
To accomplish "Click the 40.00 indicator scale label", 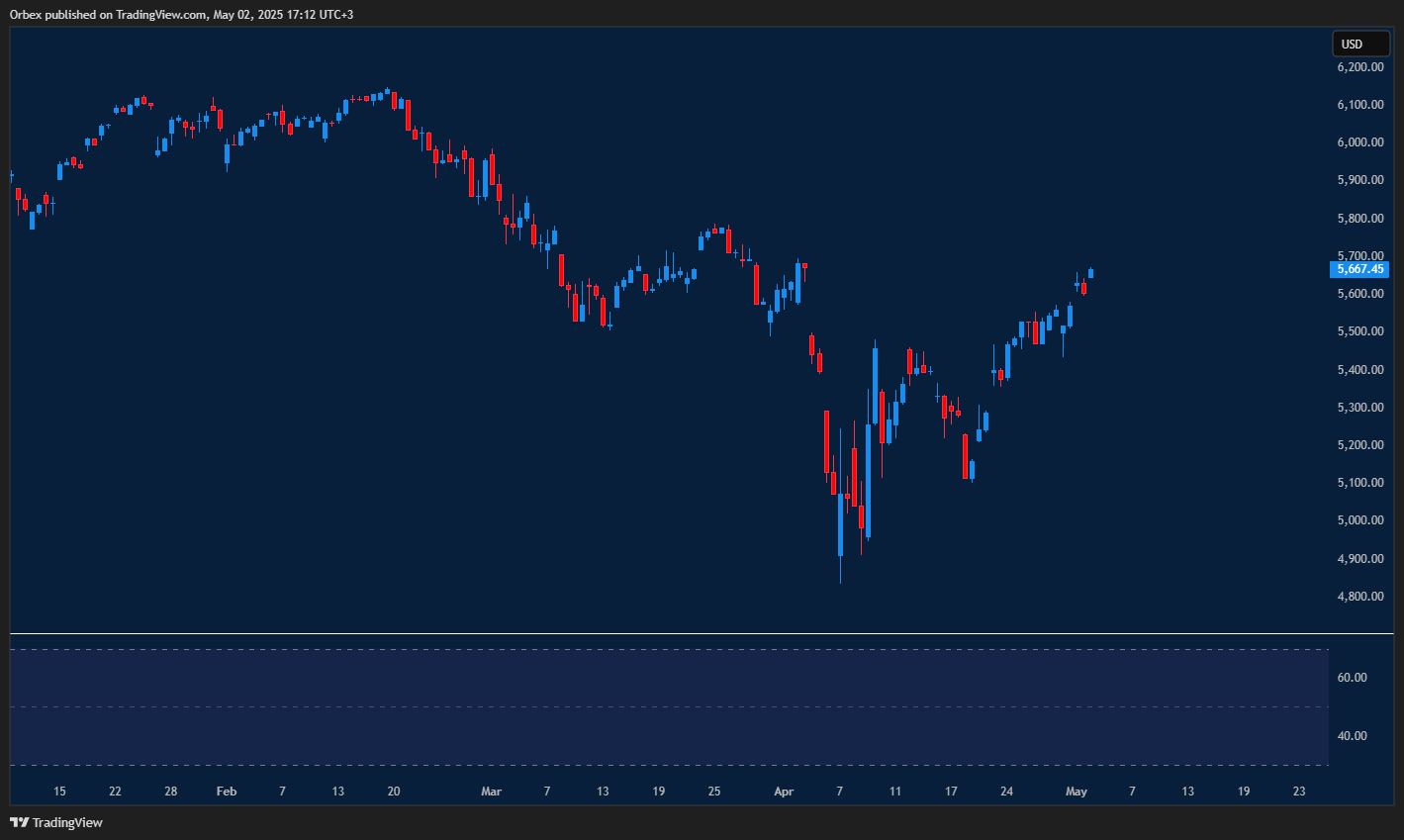I will point(1352,736).
